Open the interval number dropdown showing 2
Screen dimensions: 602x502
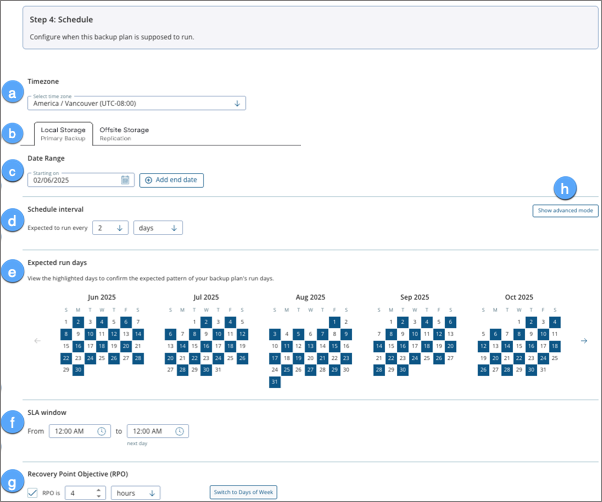(108, 228)
